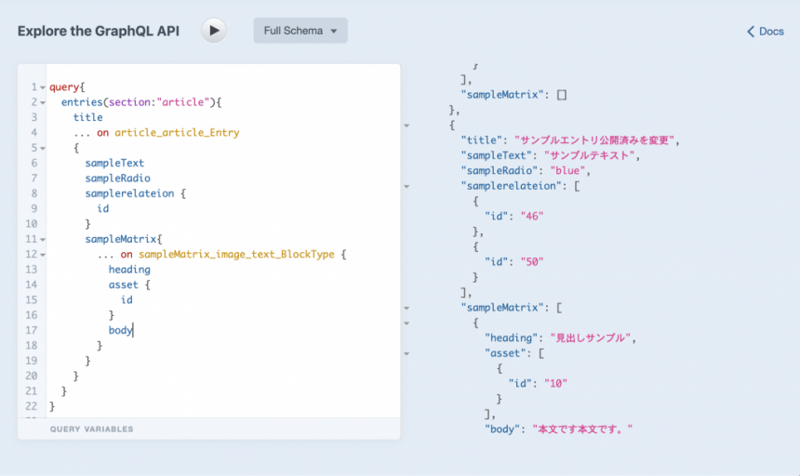Place cursor after body on line 17
Viewport: 800px width, 476px height.
tap(133, 330)
